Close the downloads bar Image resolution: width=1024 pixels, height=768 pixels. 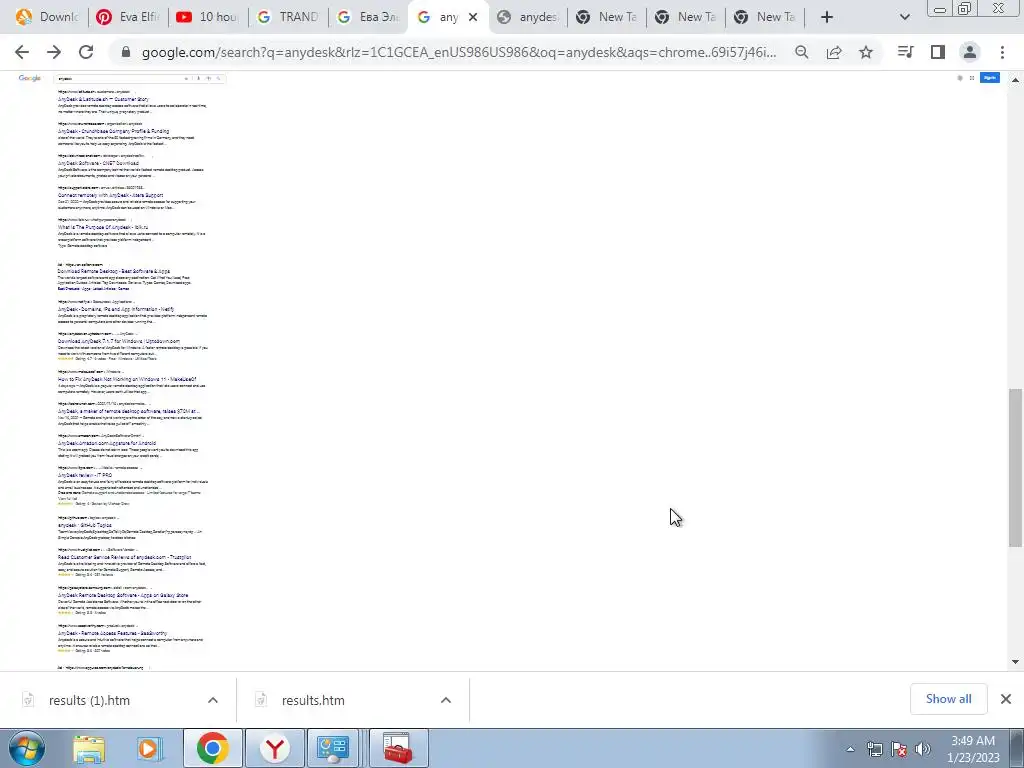coord(1006,699)
